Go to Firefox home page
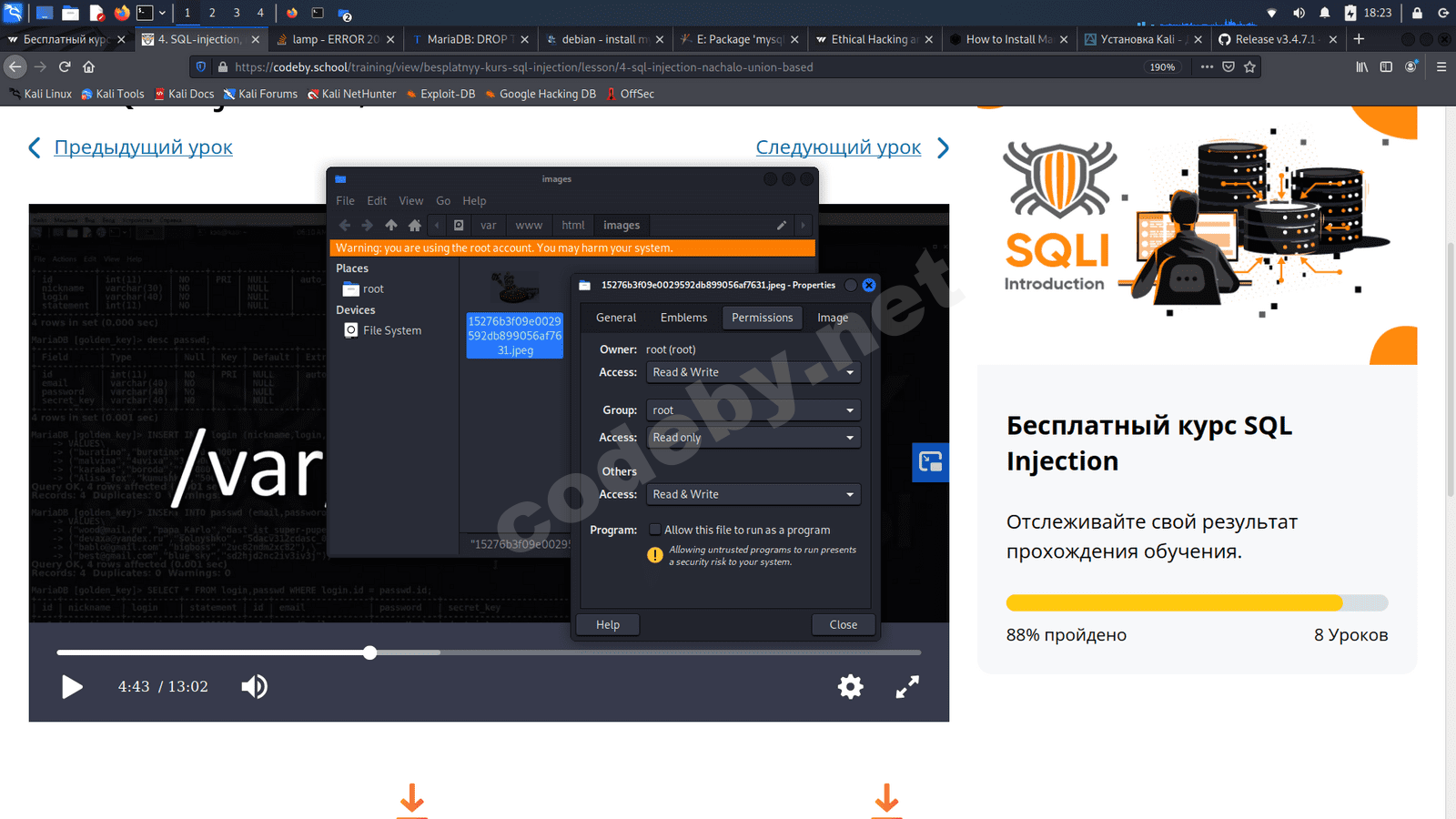This screenshot has width=1456, height=819. [89, 66]
